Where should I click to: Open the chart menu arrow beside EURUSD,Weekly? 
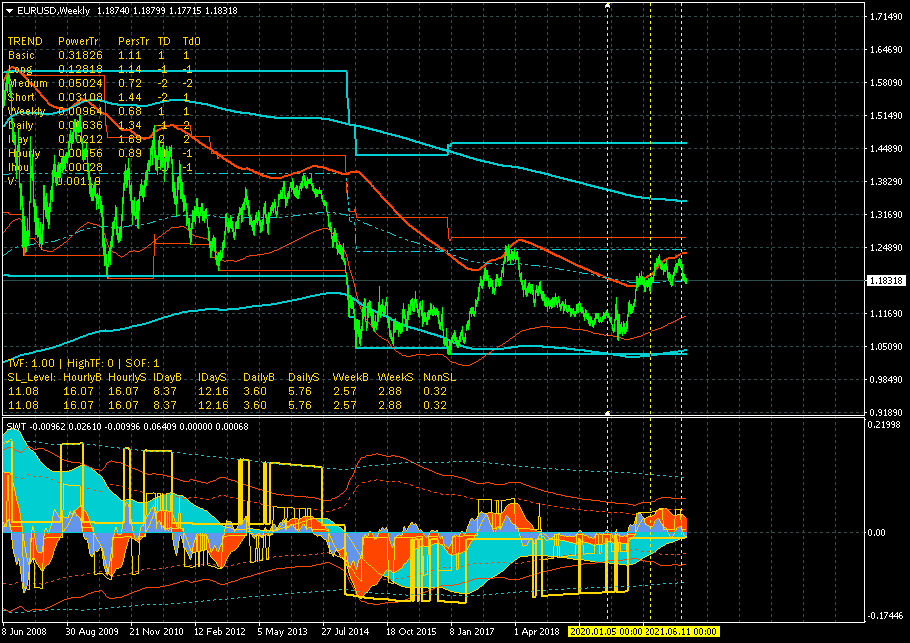point(9,10)
